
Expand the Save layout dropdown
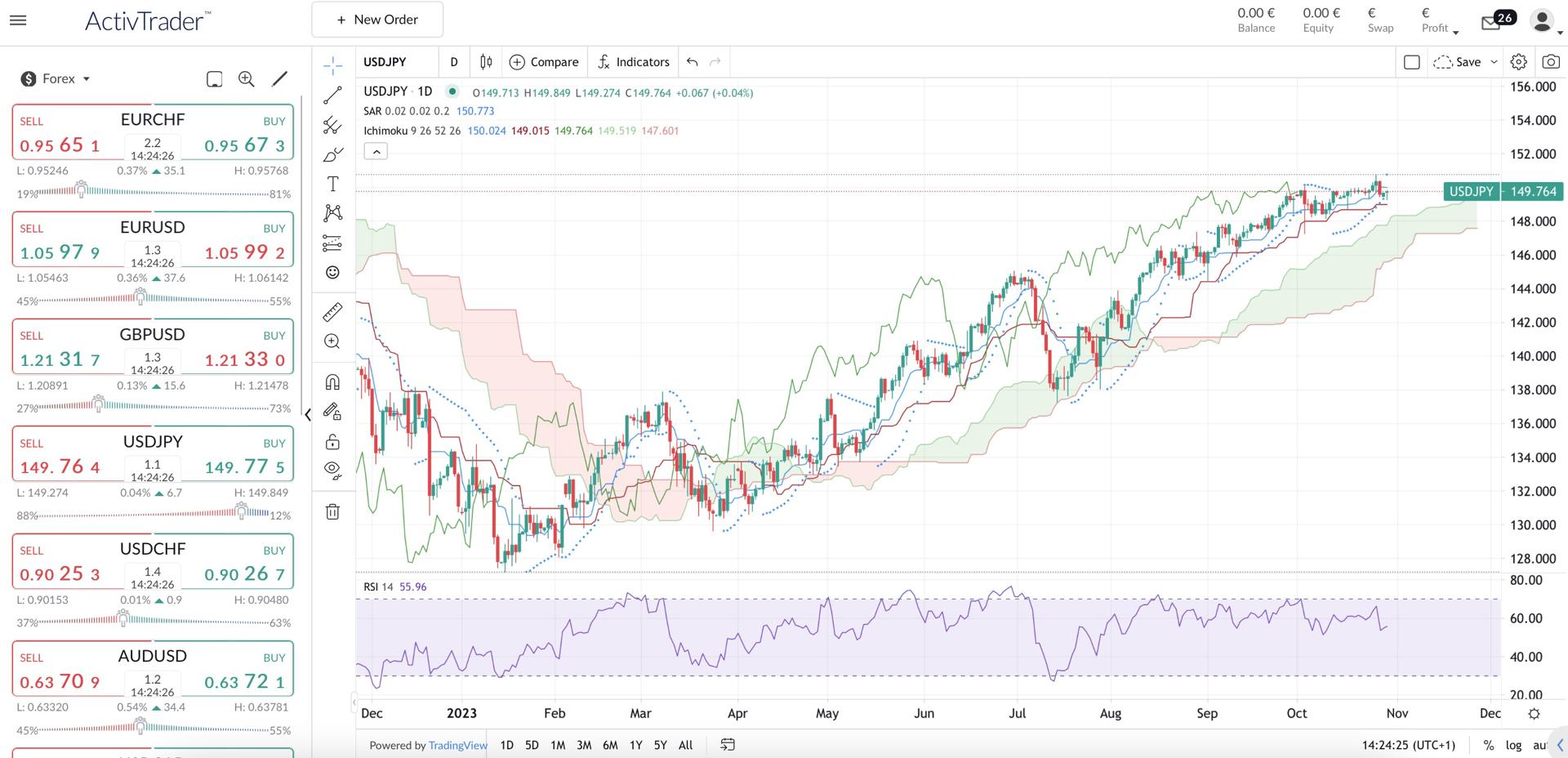tap(1495, 61)
